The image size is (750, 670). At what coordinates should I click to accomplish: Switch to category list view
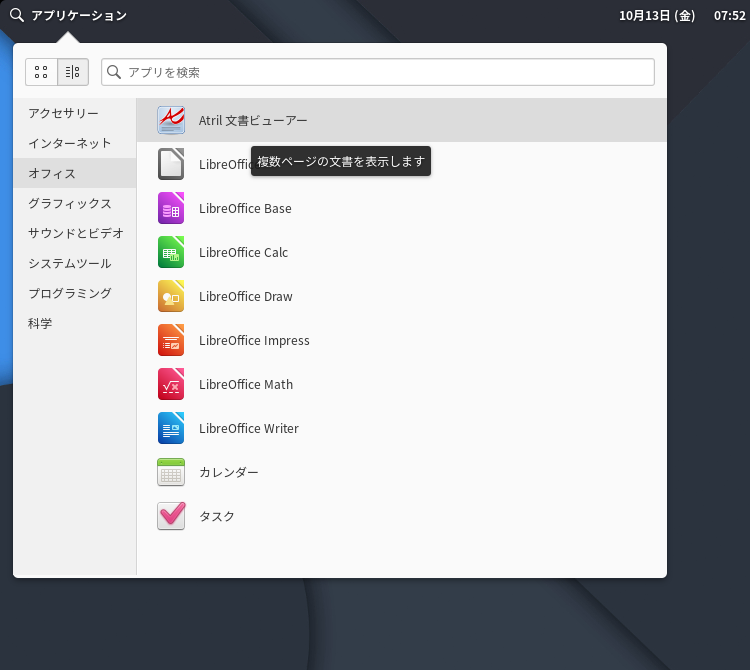click(73, 72)
